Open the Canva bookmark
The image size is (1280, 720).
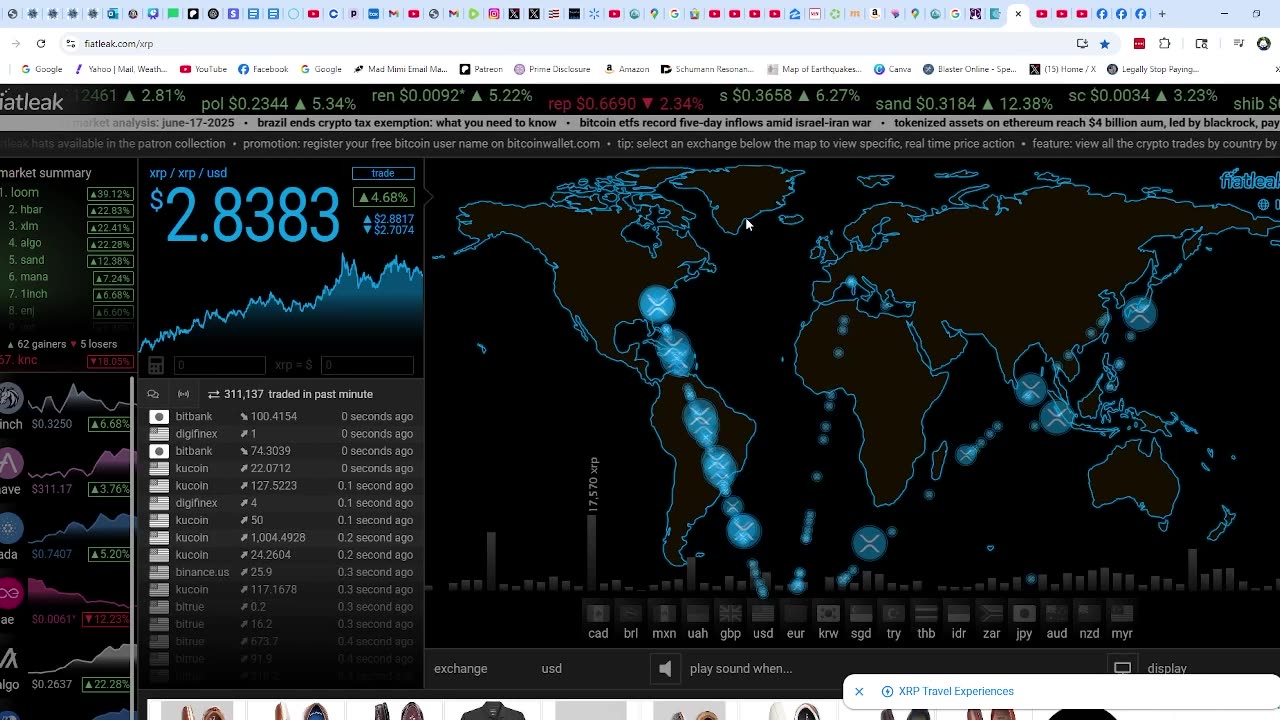point(893,69)
